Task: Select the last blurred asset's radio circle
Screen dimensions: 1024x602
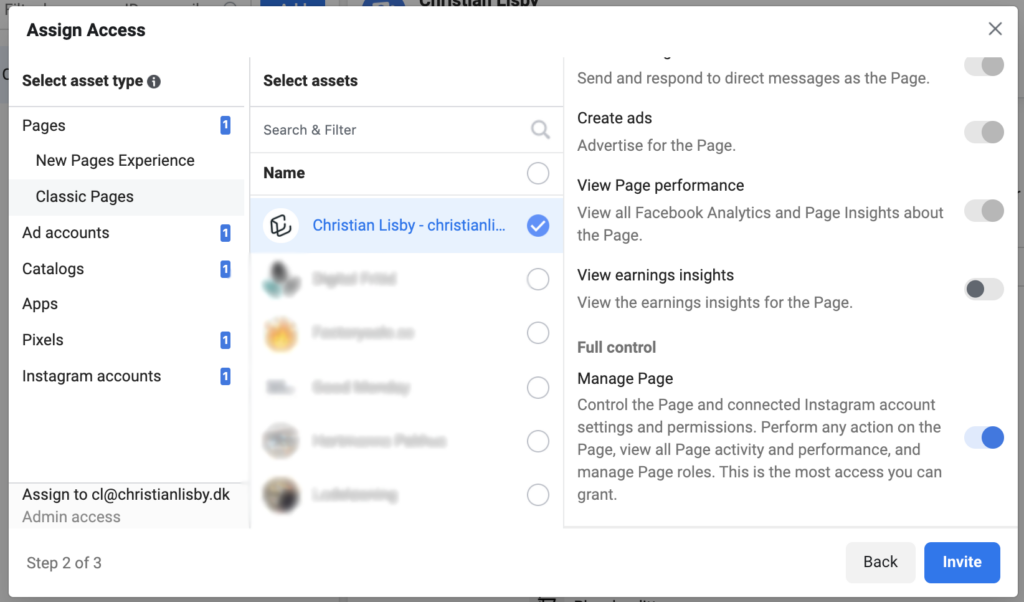Action: coord(537,495)
